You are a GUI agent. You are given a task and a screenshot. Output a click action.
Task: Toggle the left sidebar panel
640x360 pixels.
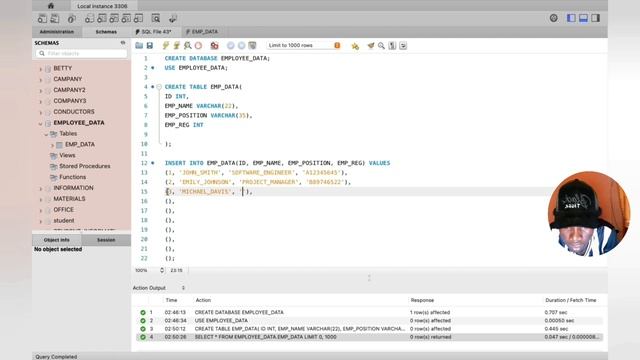(571, 18)
